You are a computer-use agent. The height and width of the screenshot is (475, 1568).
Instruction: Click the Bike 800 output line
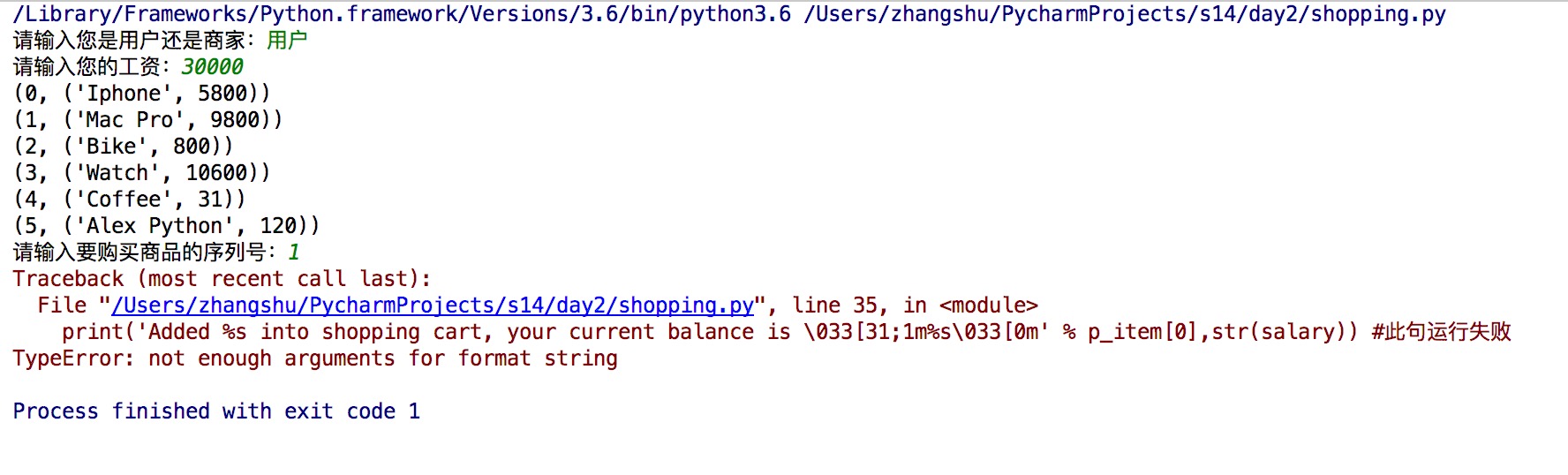124,147
